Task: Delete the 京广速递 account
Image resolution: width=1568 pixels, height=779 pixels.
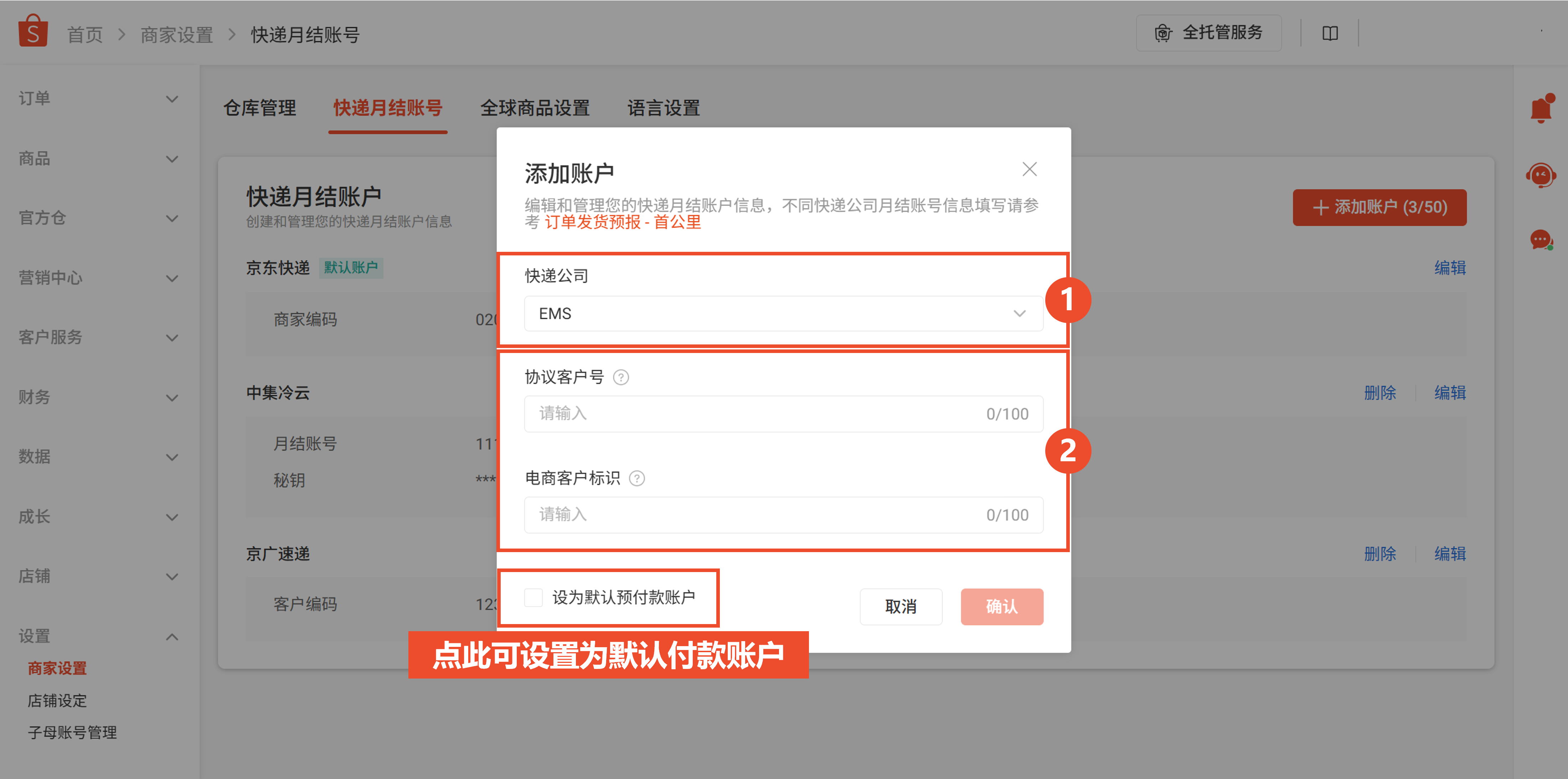Action: tap(1380, 554)
